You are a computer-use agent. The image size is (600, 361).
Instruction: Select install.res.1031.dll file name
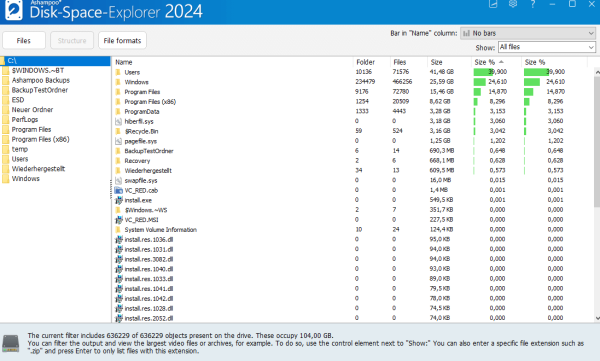[x=148, y=249]
